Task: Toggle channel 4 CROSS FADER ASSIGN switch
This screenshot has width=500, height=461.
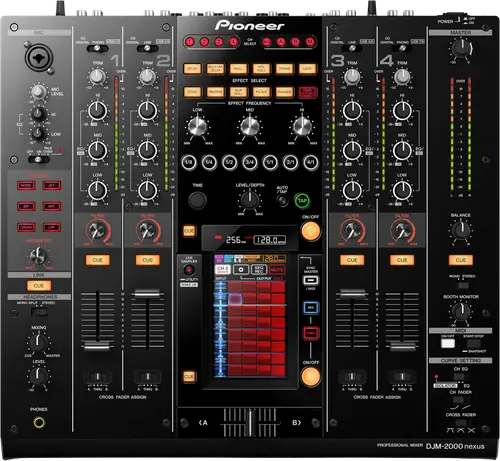Action: [402, 377]
